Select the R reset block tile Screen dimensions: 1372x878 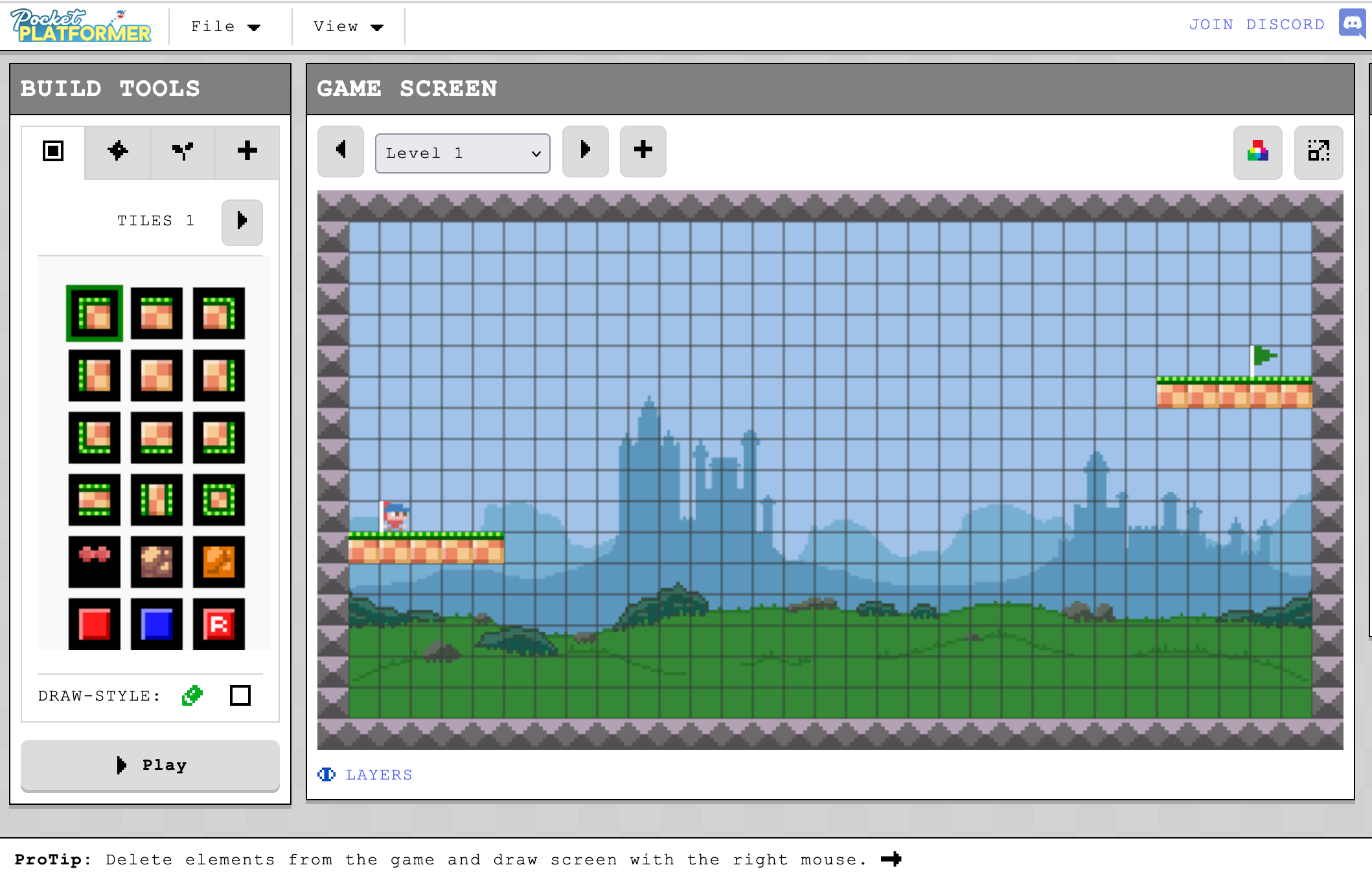[x=218, y=623]
